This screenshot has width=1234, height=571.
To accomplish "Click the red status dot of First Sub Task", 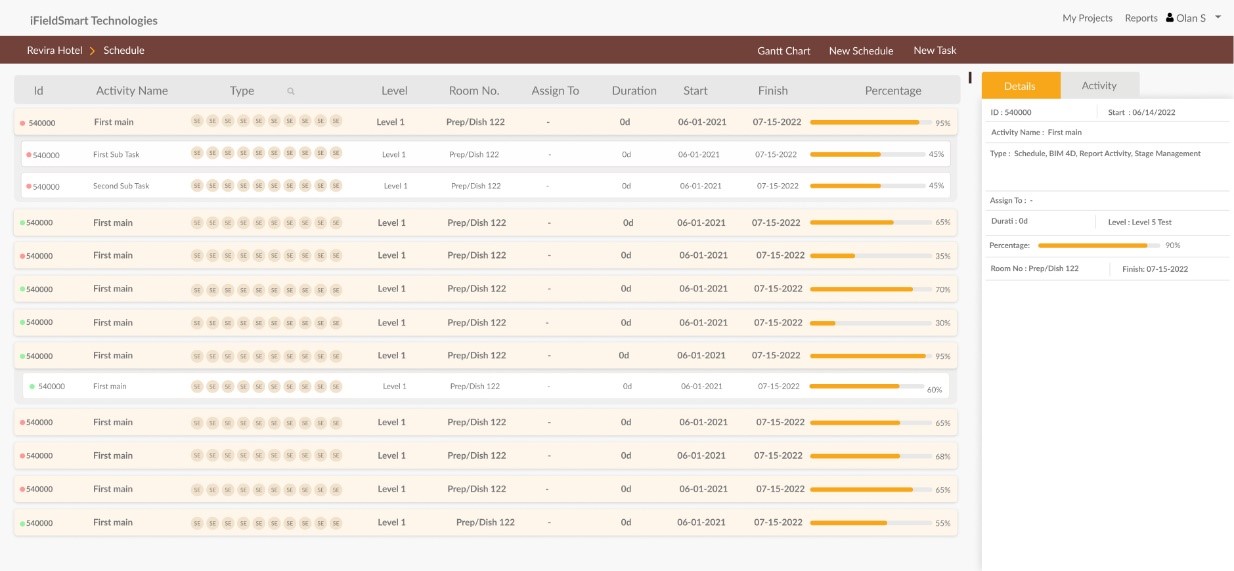I will pyautogui.click(x=29, y=155).
